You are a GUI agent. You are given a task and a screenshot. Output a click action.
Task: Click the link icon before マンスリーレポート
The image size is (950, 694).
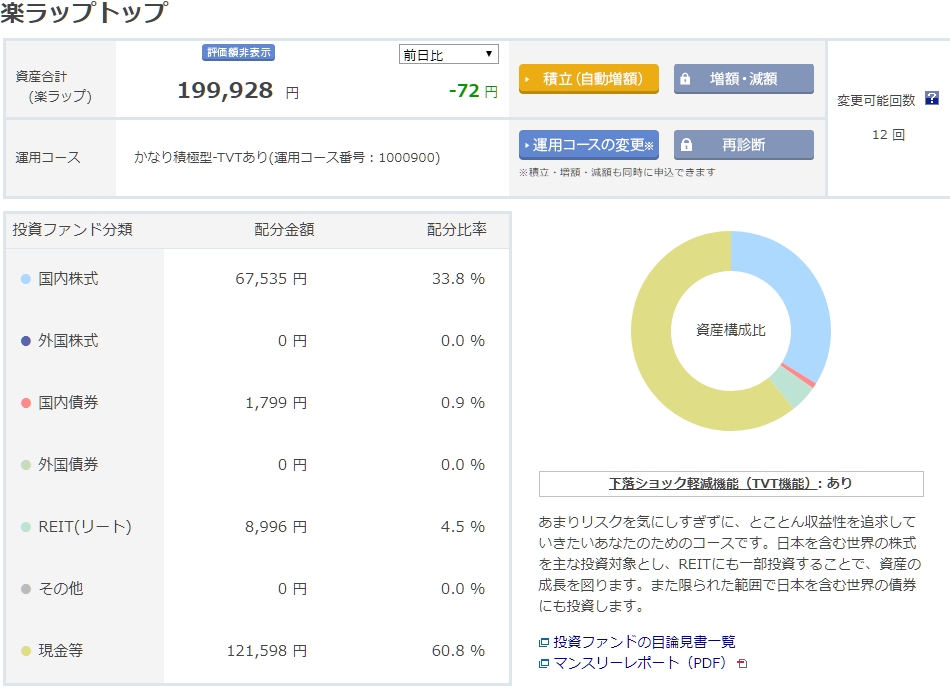pyautogui.click(x=544, y=663)
